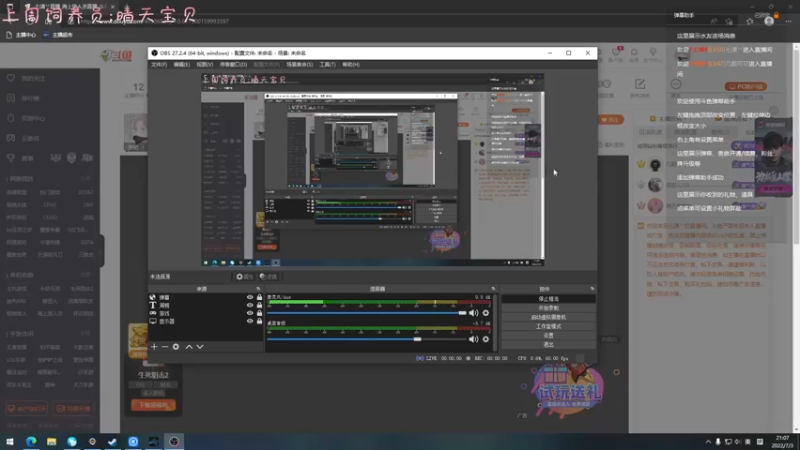Adjust the 桌面音频 volume slider
The height and width of the screenshot is (450, 800).
[366, 339]
